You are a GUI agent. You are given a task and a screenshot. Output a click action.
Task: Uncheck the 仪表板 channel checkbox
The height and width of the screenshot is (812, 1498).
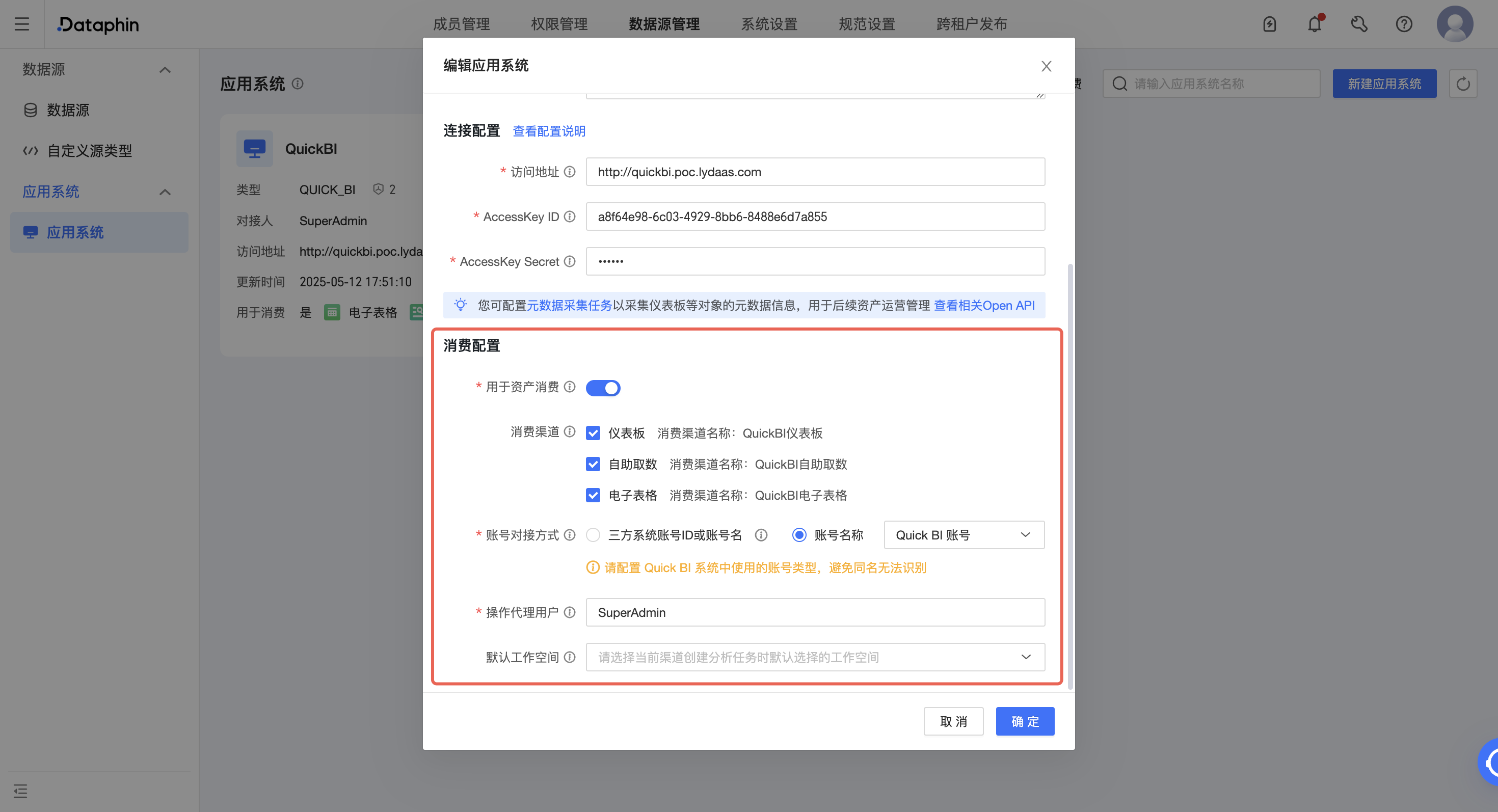(593, 433)
